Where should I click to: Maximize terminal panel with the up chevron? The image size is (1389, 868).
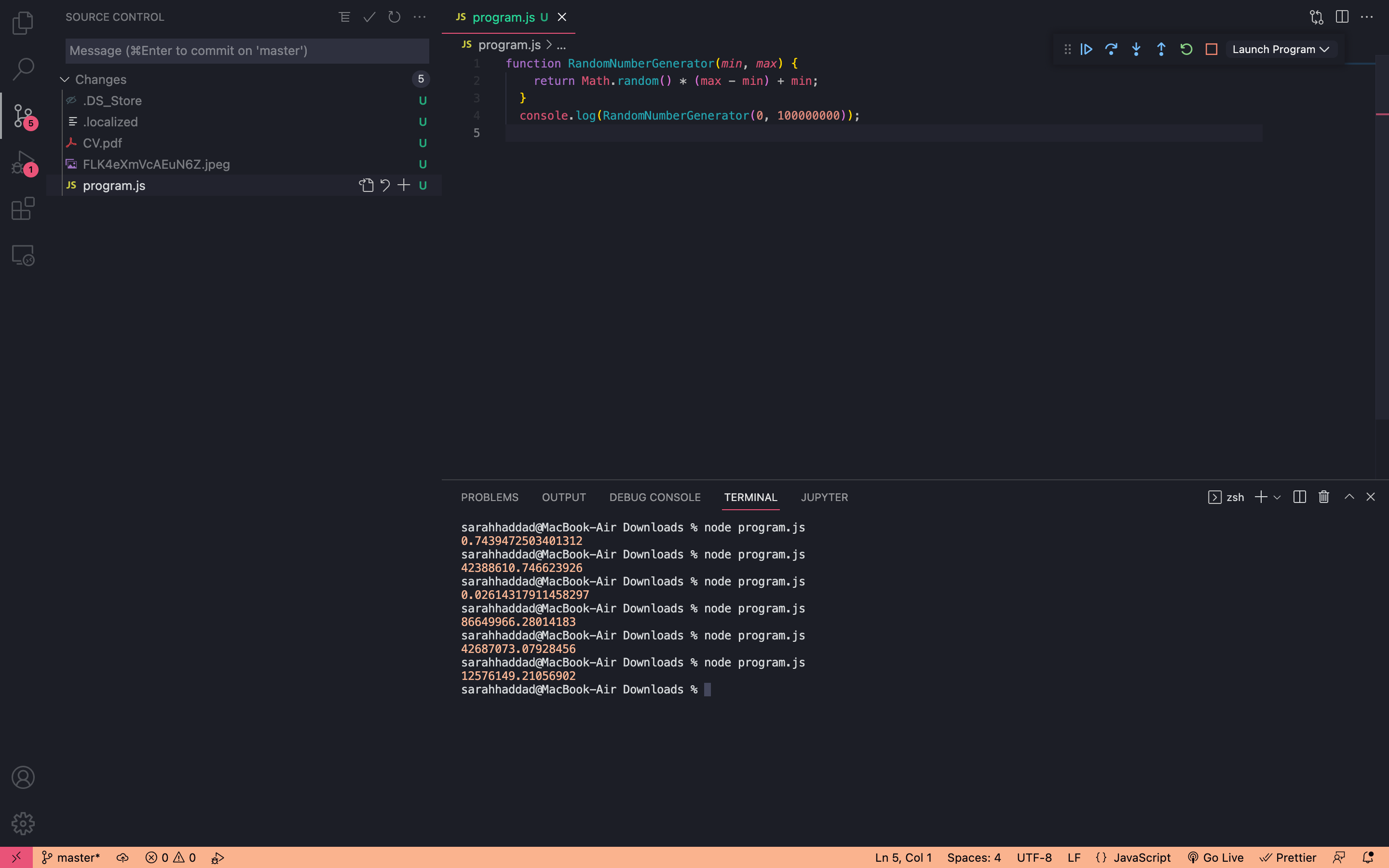coord(1349,497)
